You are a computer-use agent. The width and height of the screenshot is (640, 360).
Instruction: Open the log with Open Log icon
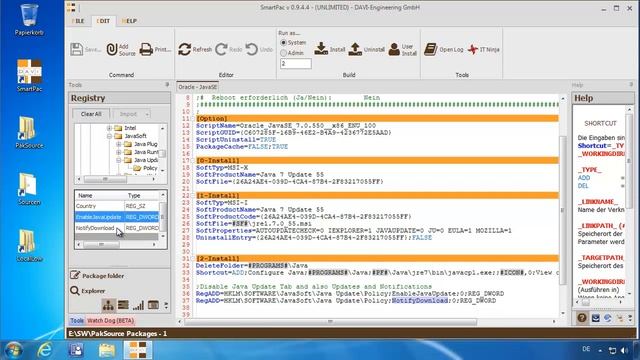tap(430, 49)
